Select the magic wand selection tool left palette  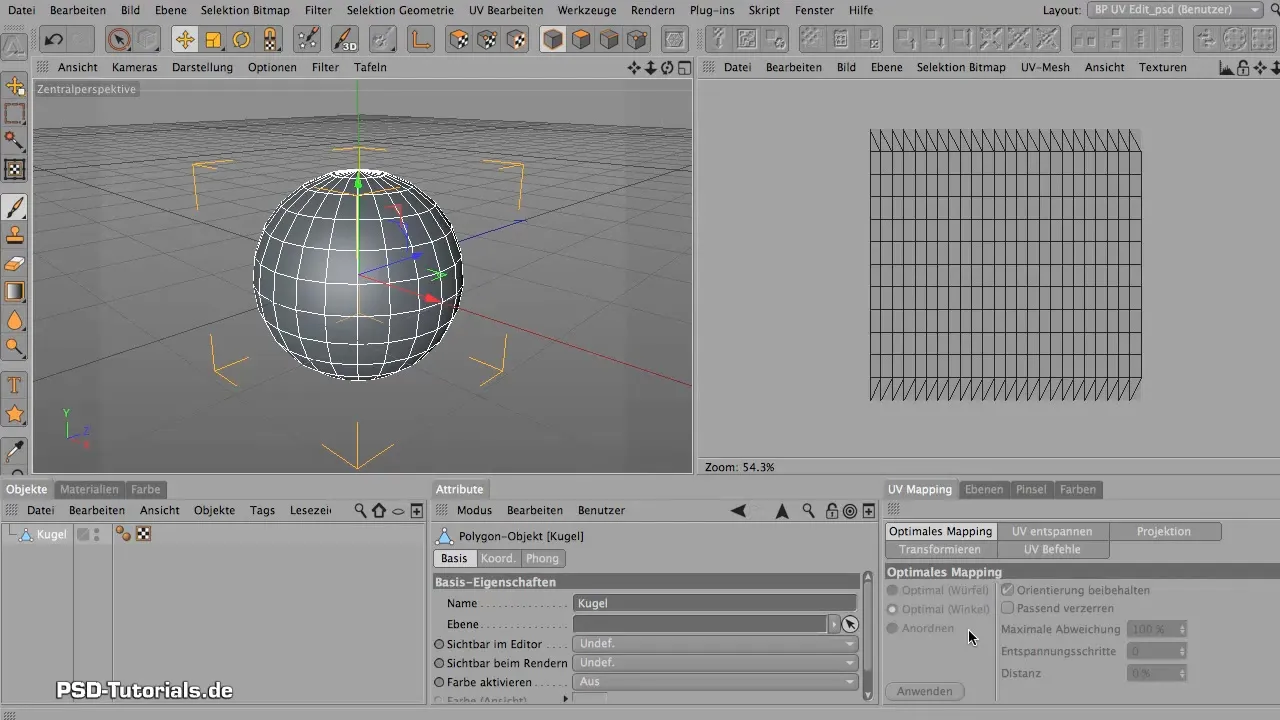(15, 141)
